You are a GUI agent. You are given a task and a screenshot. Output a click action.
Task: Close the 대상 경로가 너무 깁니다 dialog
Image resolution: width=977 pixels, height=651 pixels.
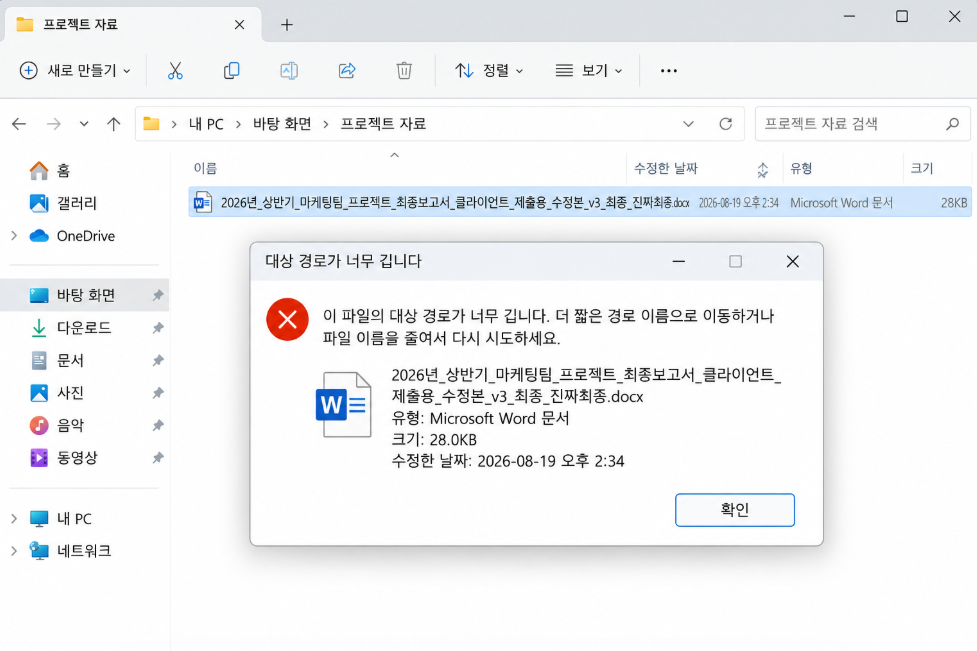click(x=793, y=262)
